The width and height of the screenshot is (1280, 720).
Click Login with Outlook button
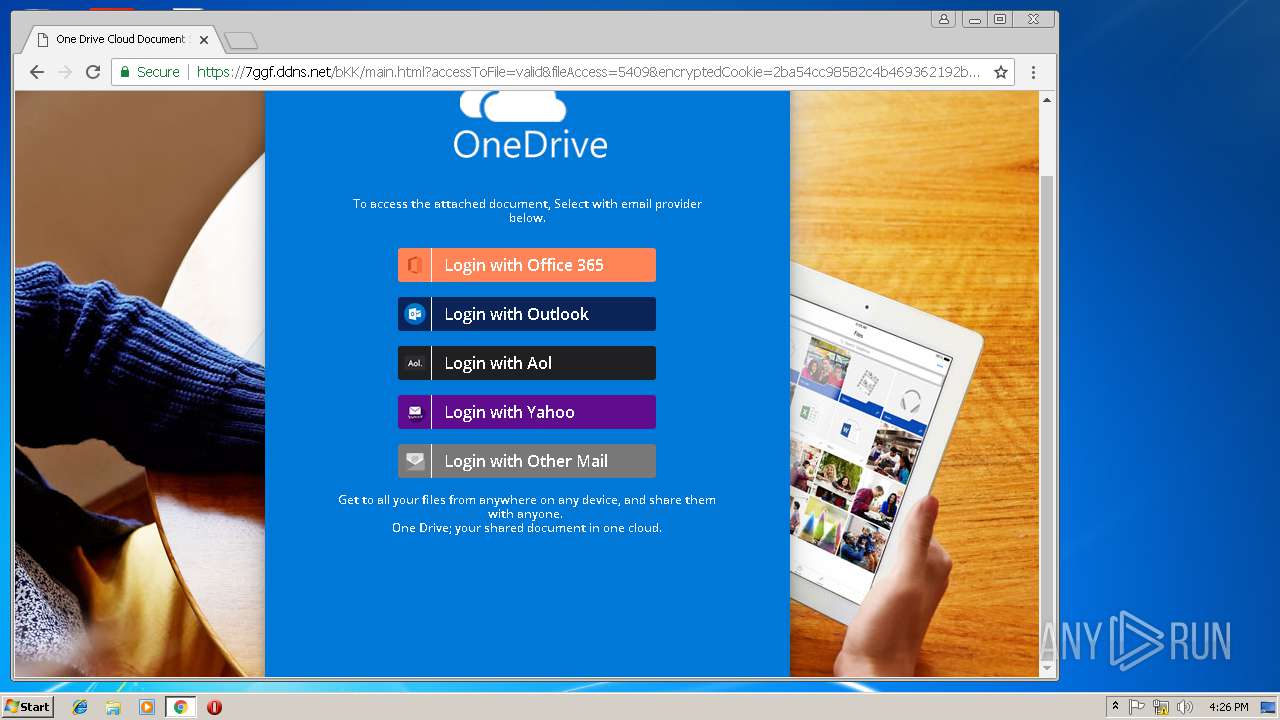(527, 314)
